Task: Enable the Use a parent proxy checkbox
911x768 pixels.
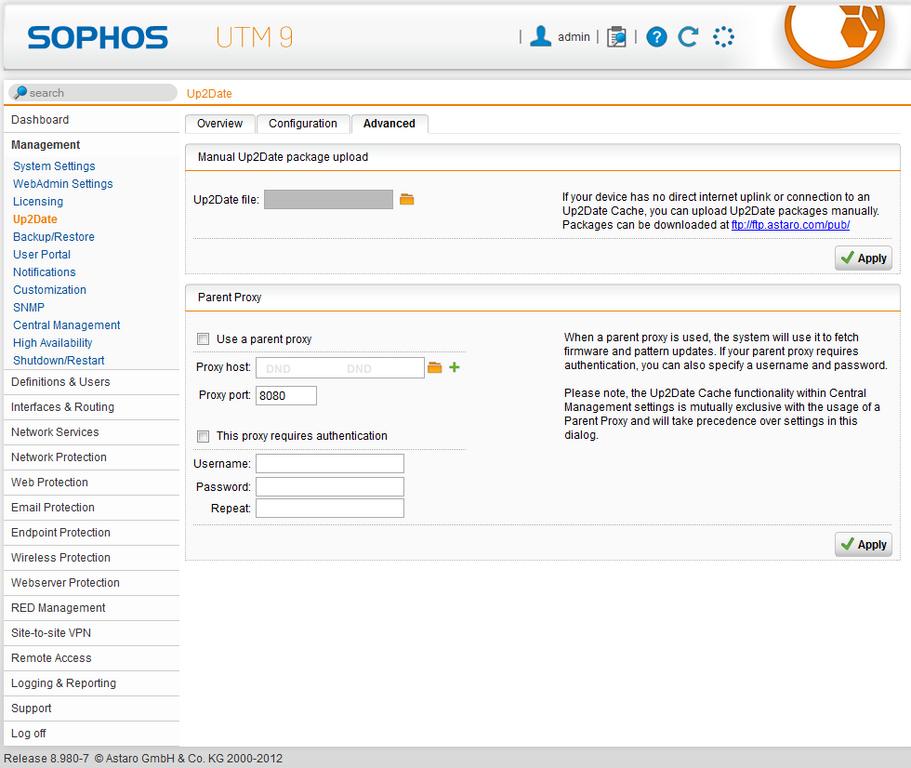Action: pyautogui.click(x=204, y=339)
